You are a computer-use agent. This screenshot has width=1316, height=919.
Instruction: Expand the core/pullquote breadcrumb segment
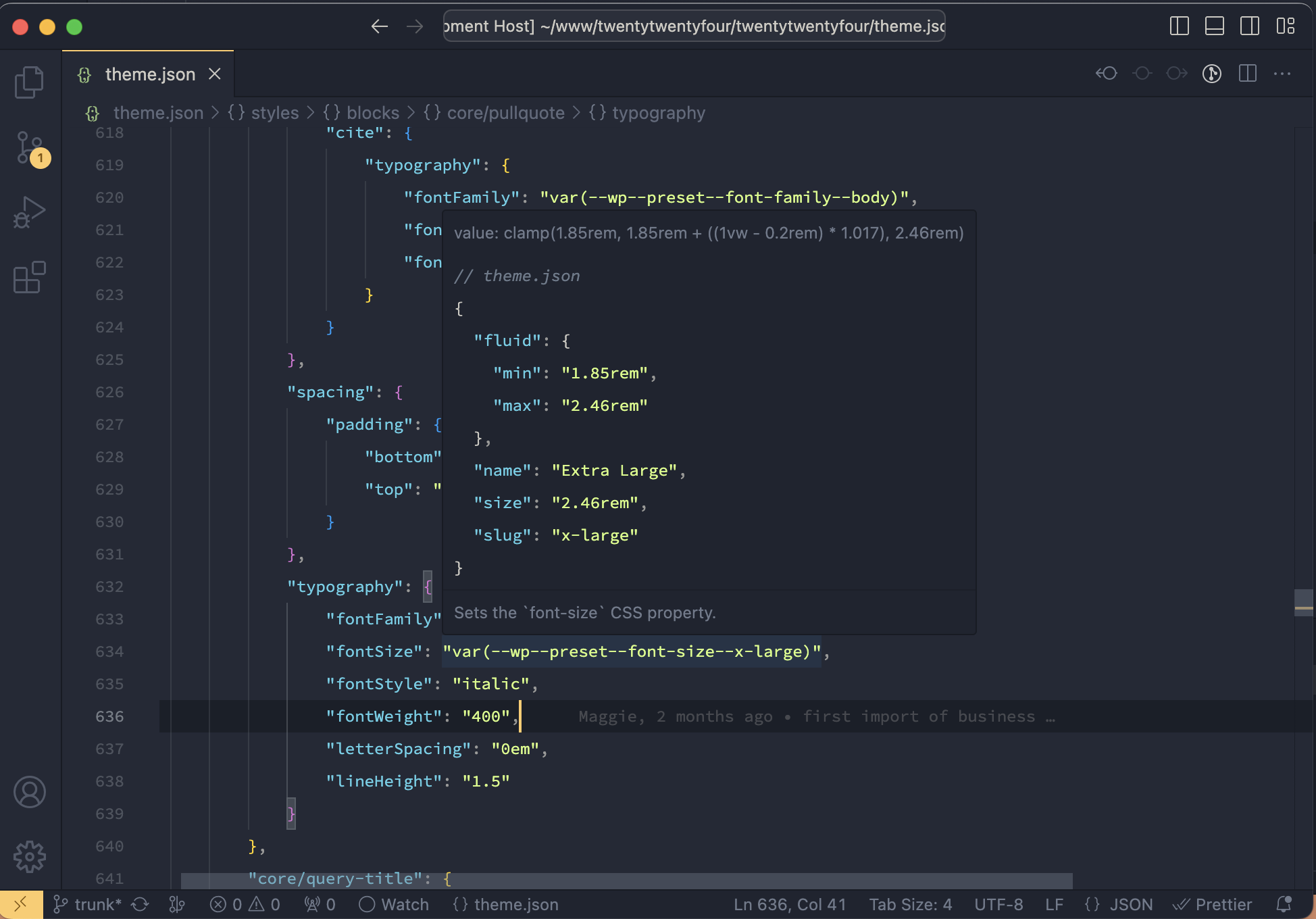click(x=505, y=113)
